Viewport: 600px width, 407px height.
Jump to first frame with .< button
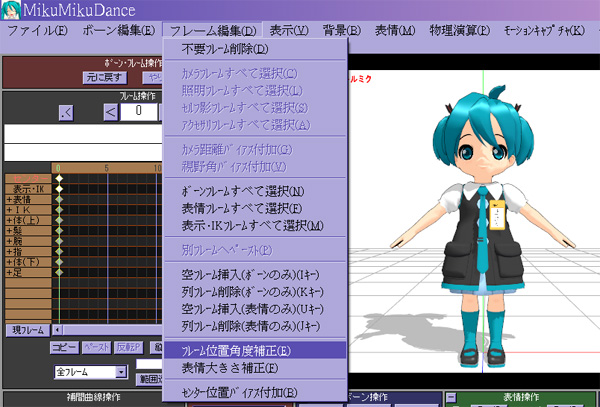(x=66, y=112)
